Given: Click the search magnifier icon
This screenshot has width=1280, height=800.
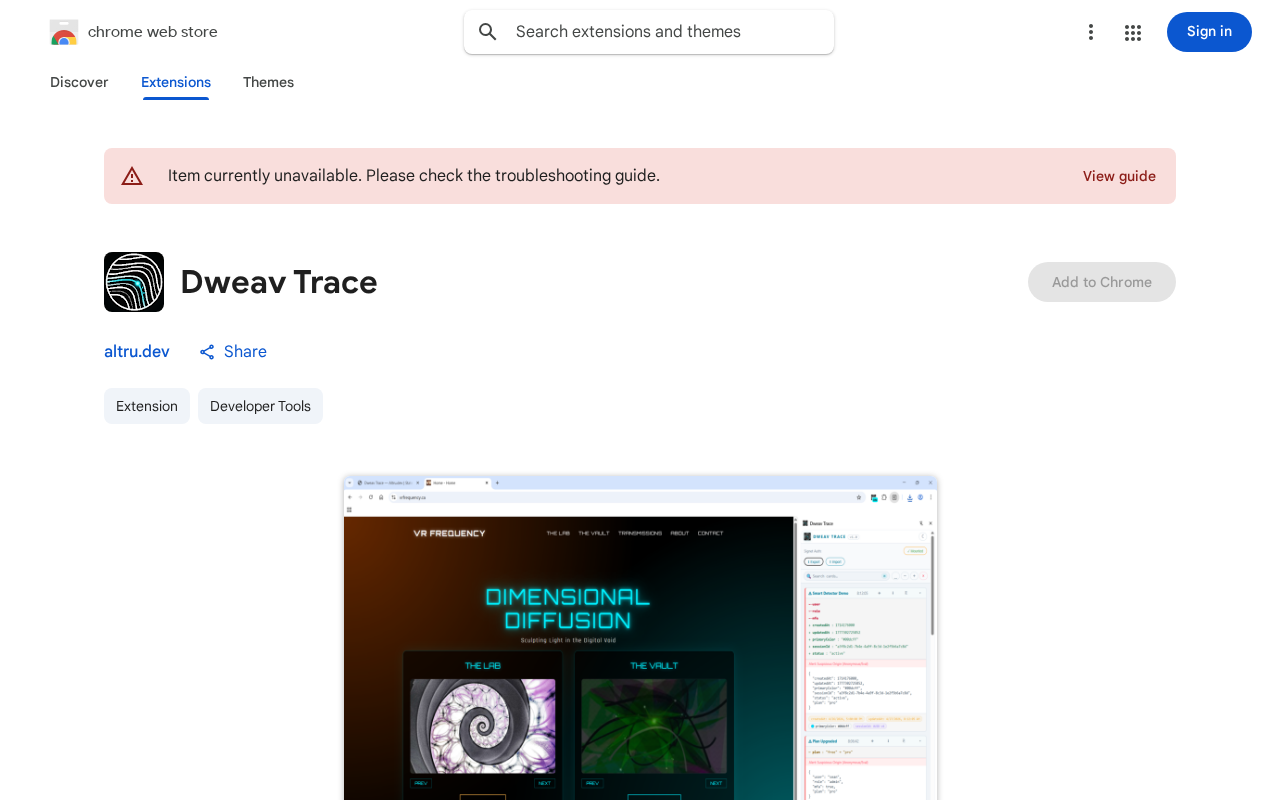Looking at the screenshot, I should 488,32.
